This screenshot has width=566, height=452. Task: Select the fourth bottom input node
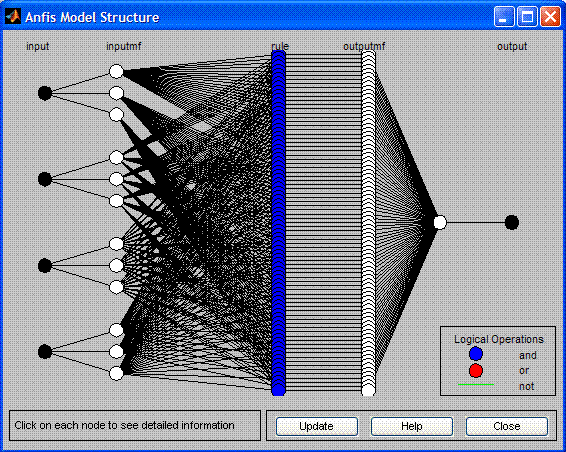click(45, 352)
